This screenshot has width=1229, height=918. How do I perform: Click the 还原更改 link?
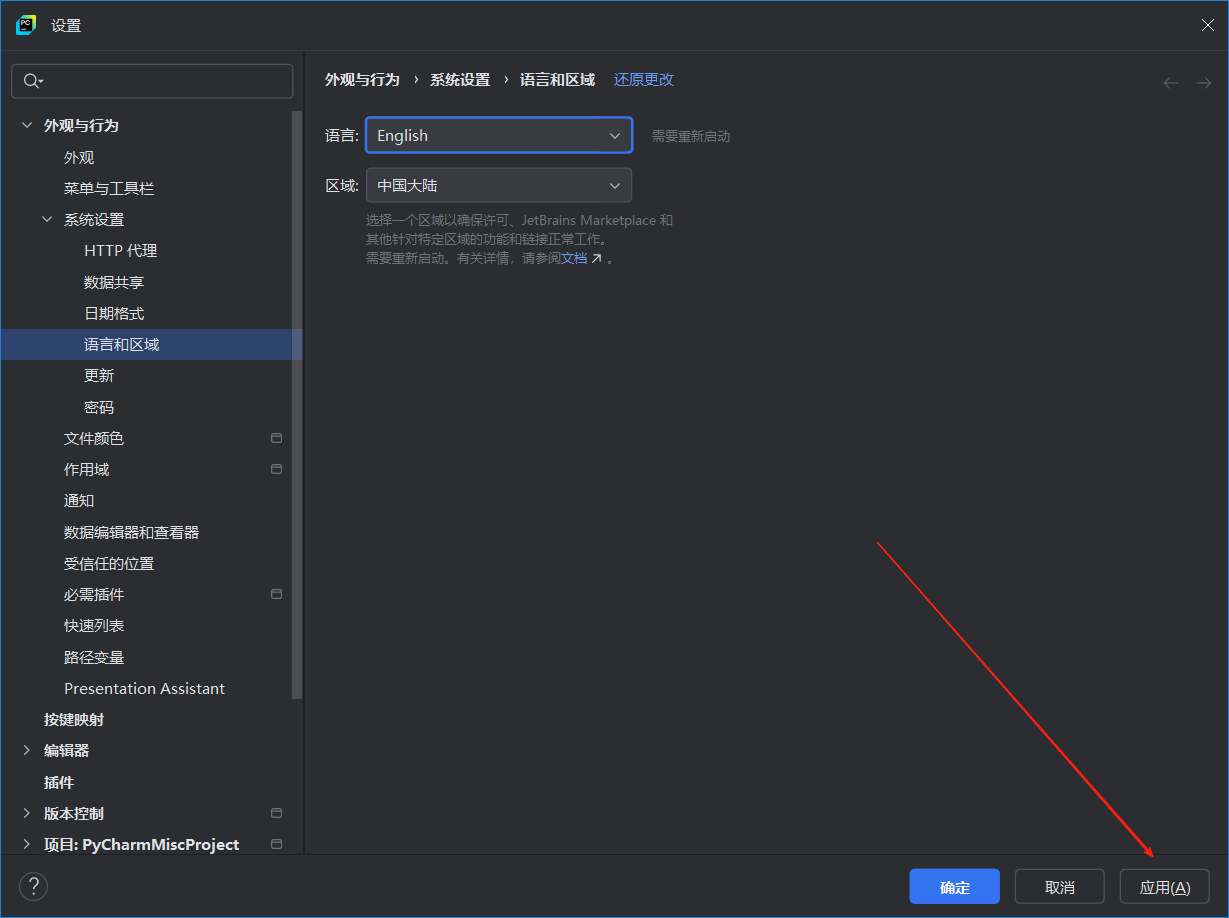644,79
